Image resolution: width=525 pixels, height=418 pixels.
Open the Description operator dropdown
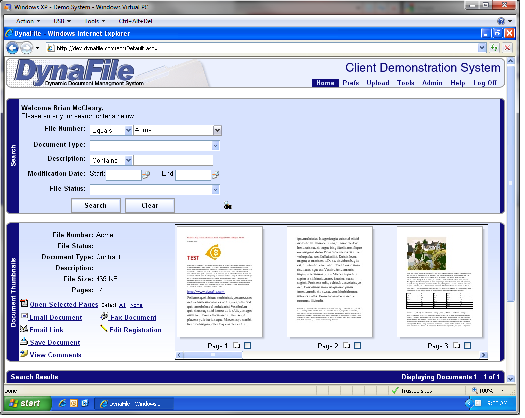128,160
